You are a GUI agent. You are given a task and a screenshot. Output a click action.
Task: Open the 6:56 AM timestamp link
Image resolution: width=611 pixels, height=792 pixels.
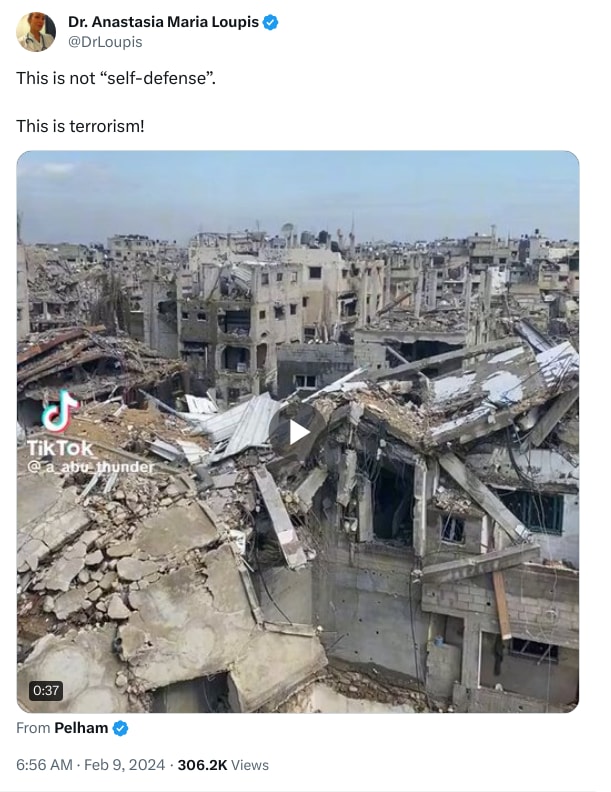(x=44, y=765)
